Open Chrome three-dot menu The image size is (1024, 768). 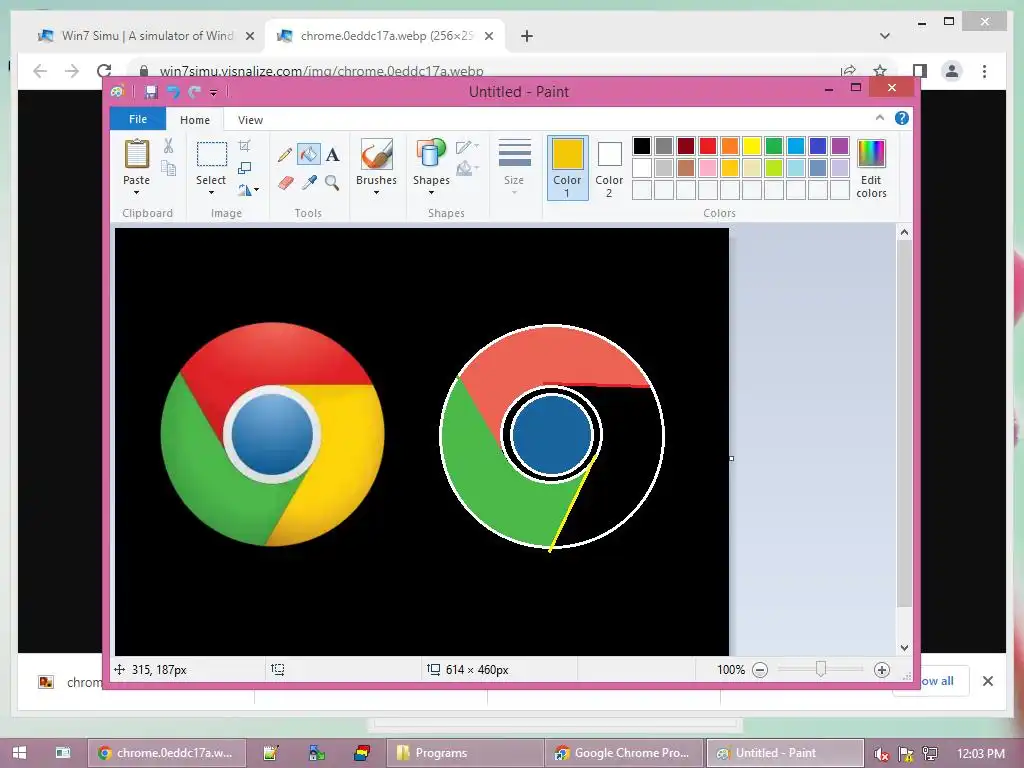984,71
